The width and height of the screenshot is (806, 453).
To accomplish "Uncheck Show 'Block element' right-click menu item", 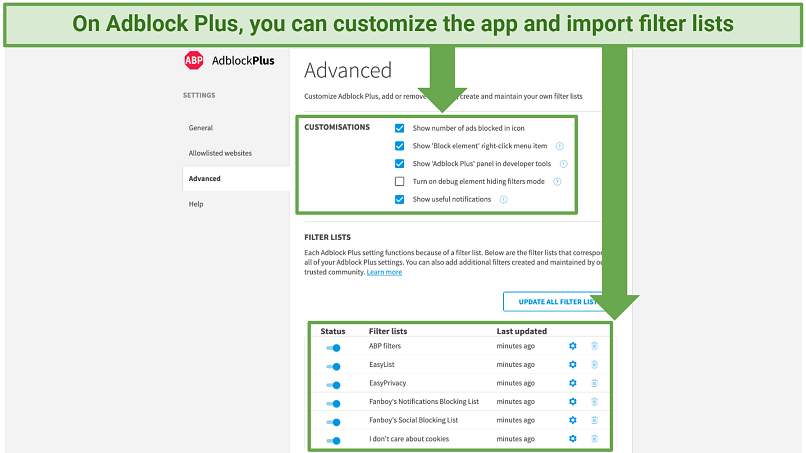I will (399, 146).
